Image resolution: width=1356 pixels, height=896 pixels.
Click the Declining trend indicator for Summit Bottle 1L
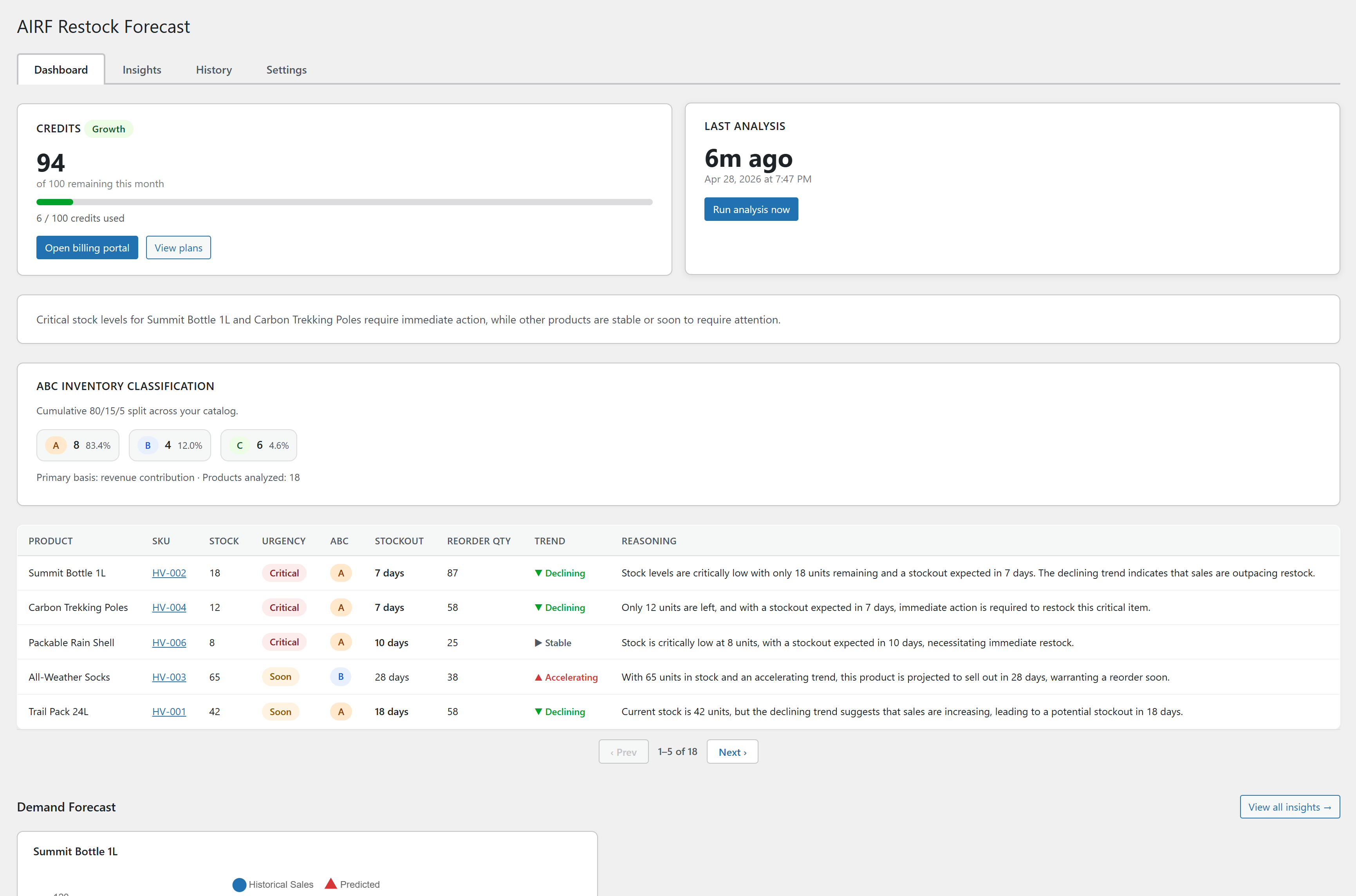click(560, 573)
